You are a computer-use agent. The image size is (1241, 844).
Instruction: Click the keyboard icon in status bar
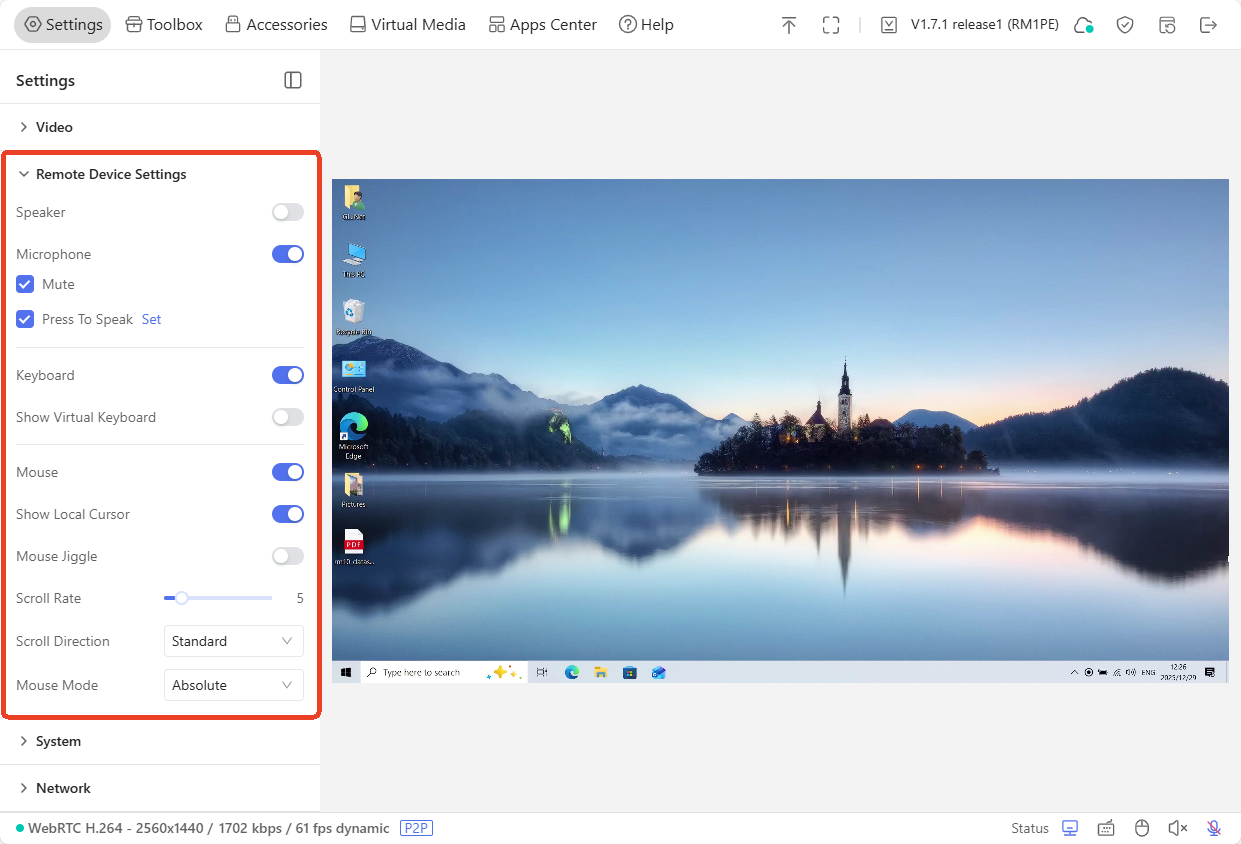(1106, 828)
